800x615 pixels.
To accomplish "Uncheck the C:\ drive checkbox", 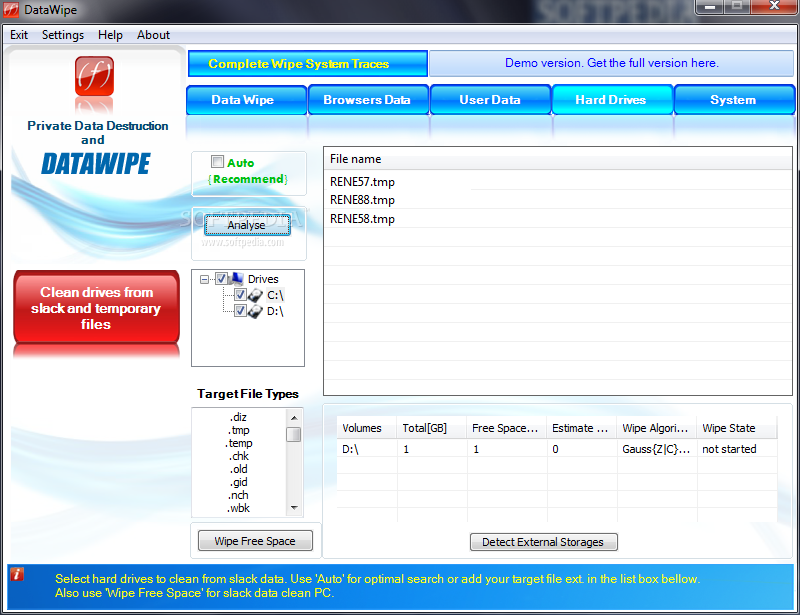I will tap(240, 294).
